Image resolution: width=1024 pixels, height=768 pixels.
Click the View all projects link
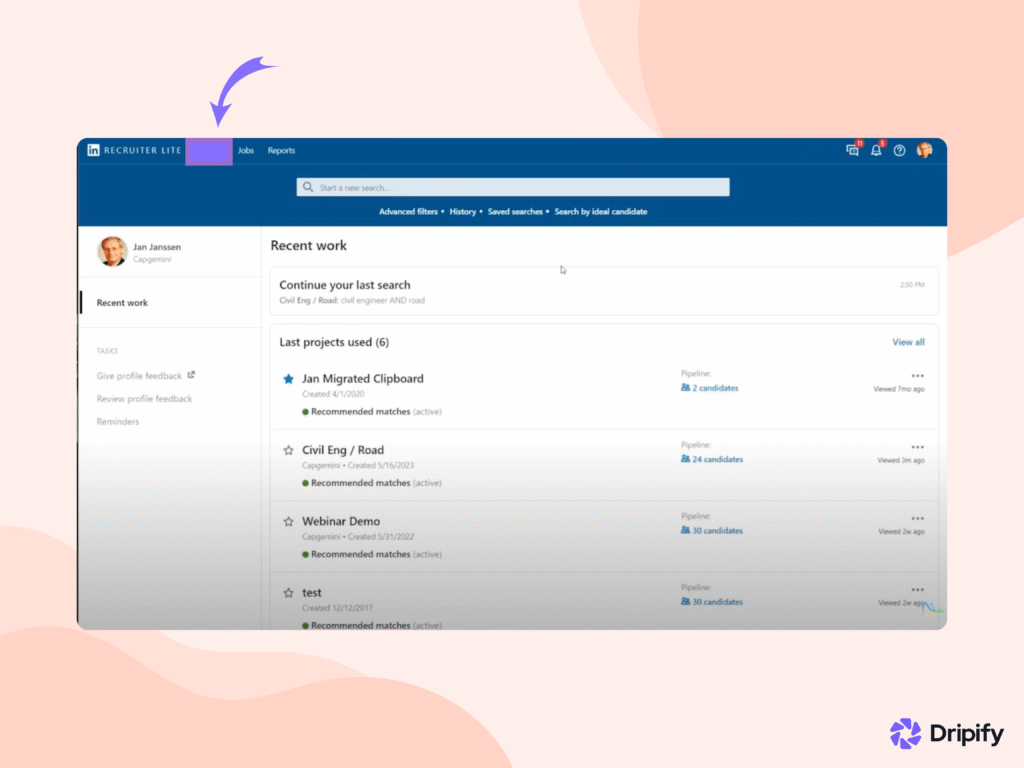[x=907, y=341]
